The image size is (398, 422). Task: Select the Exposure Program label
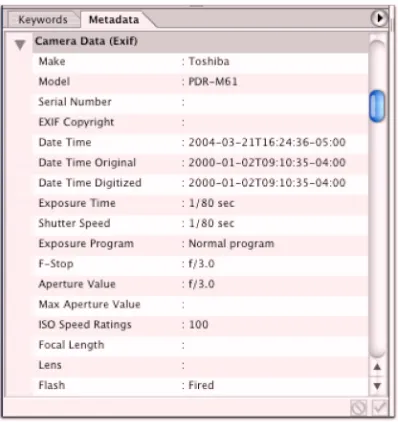click(86, 244)
